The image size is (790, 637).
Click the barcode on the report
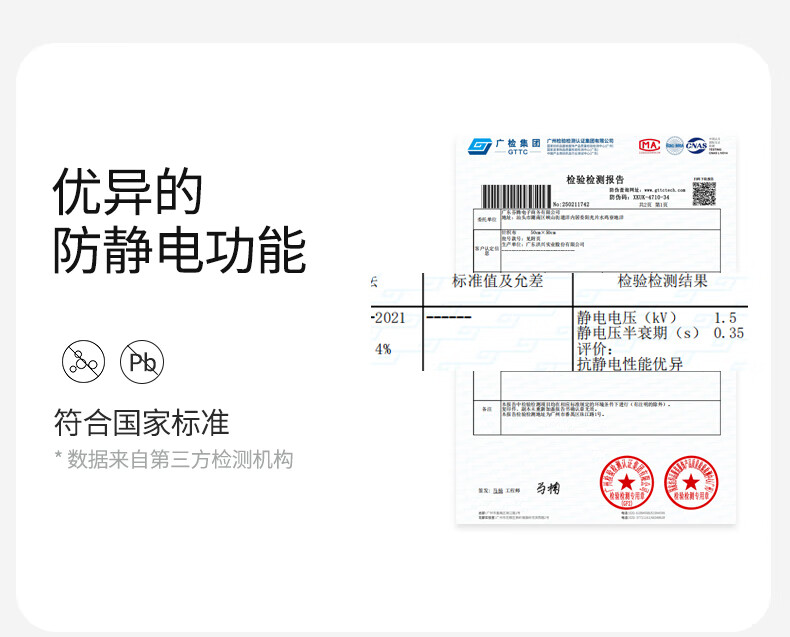click(x=516, y=197)
